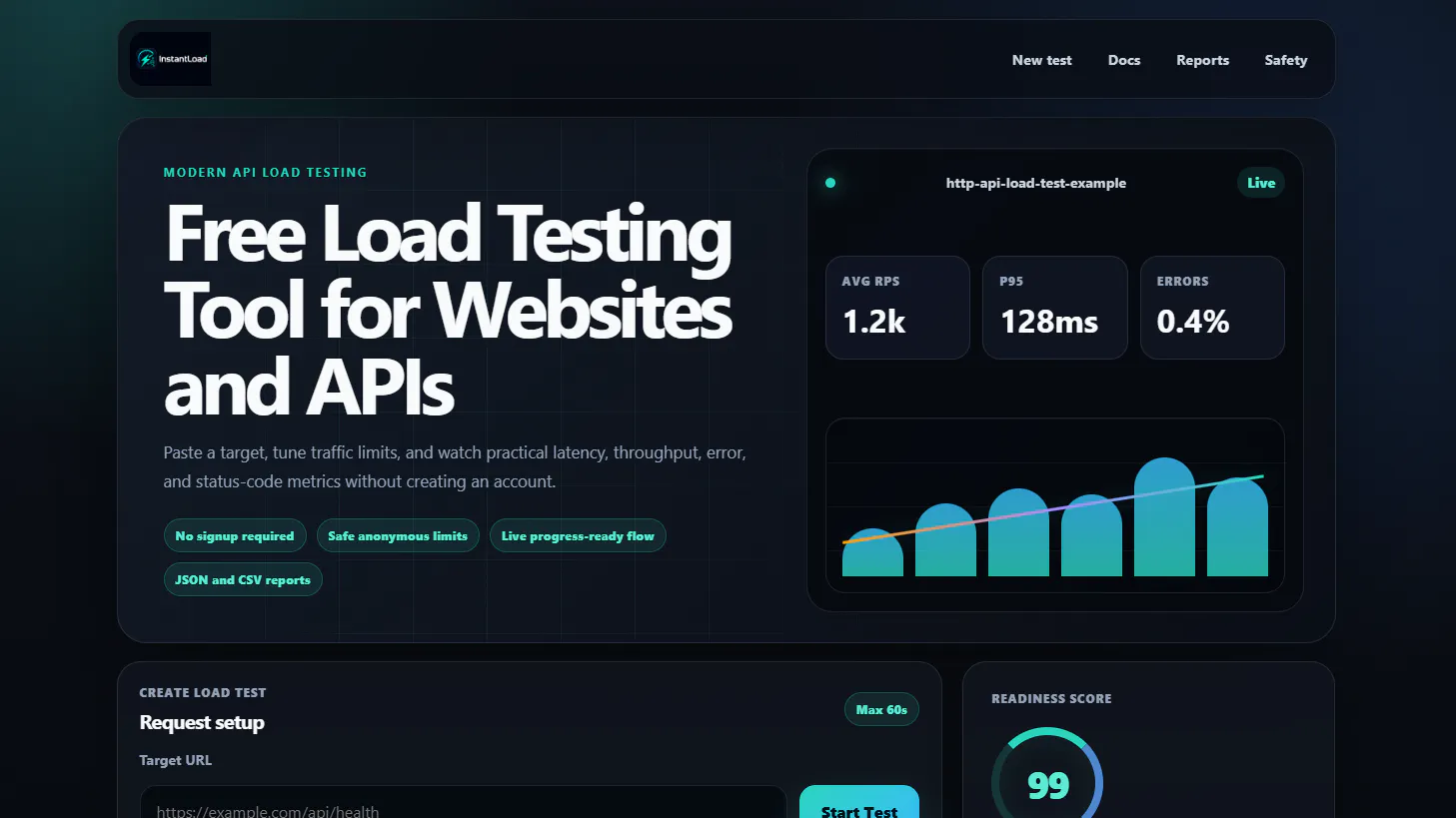Click the tallest bar in the chart

click(x=1164, y=517)
